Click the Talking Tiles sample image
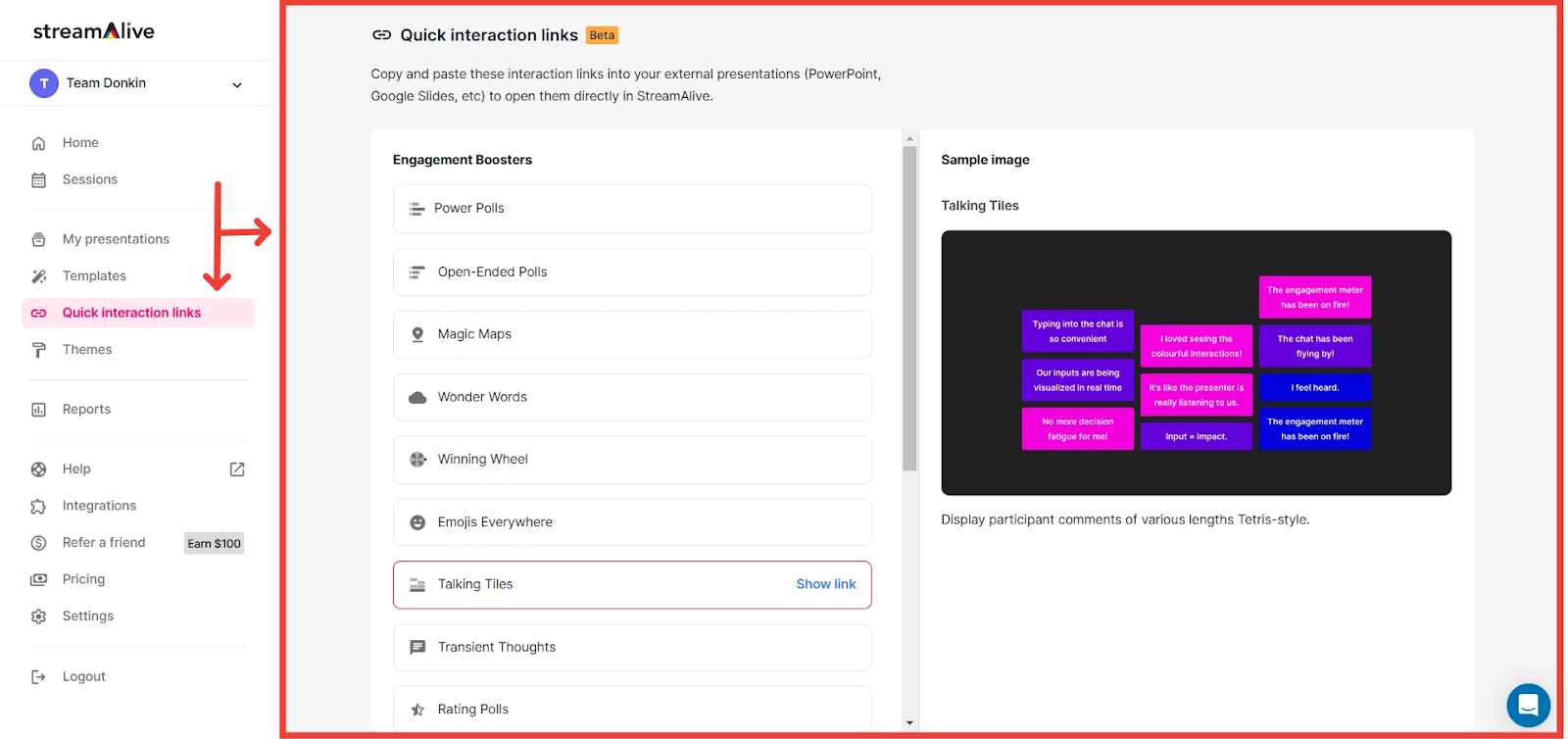1568x739 pixels. pos(1196,363)
